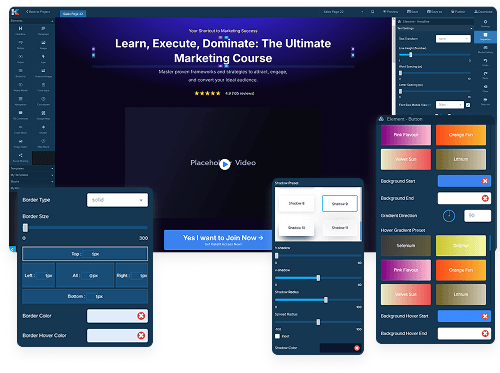Click Save in the top toolbar
This screenshot has height=373, width=500.
coord(413,12)
